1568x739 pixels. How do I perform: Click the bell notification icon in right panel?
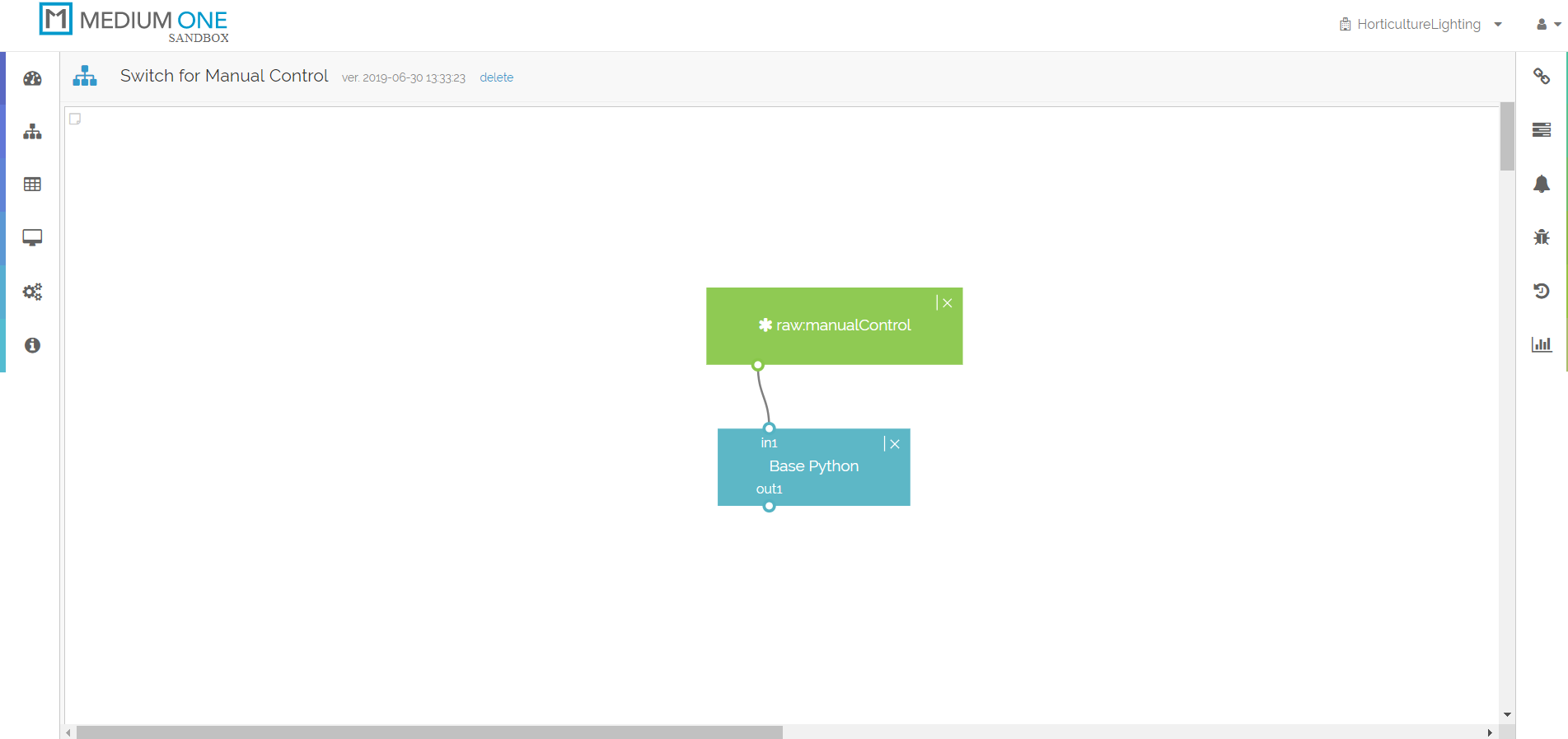1541,184
